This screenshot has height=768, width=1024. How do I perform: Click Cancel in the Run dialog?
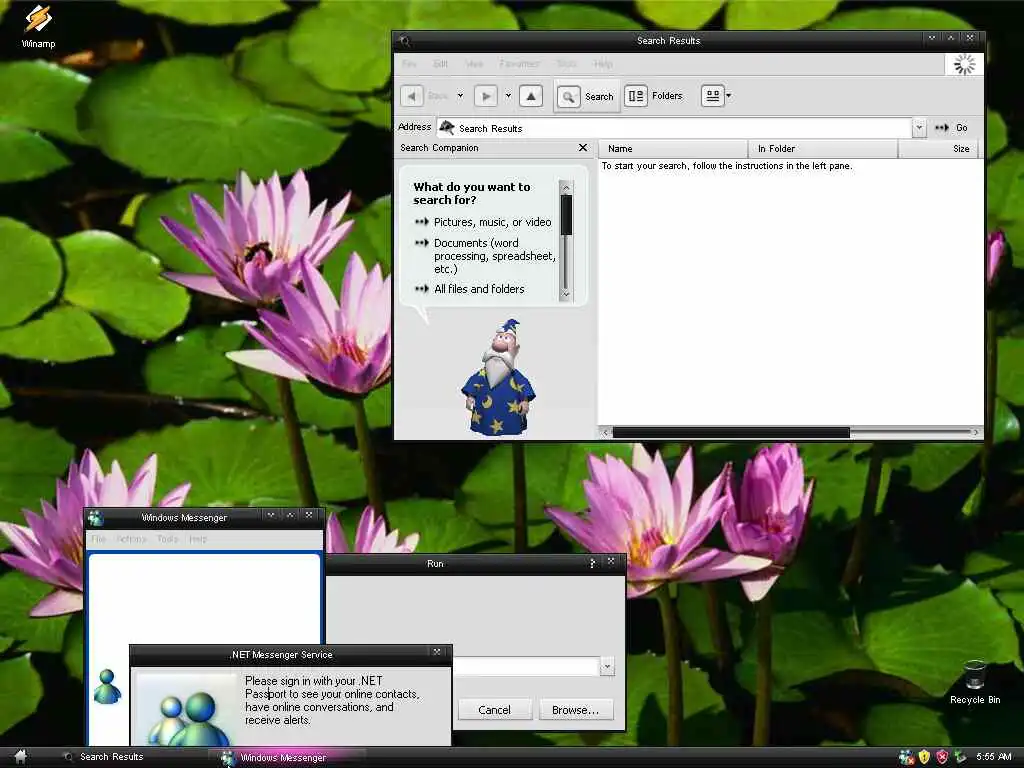(494, 710)
